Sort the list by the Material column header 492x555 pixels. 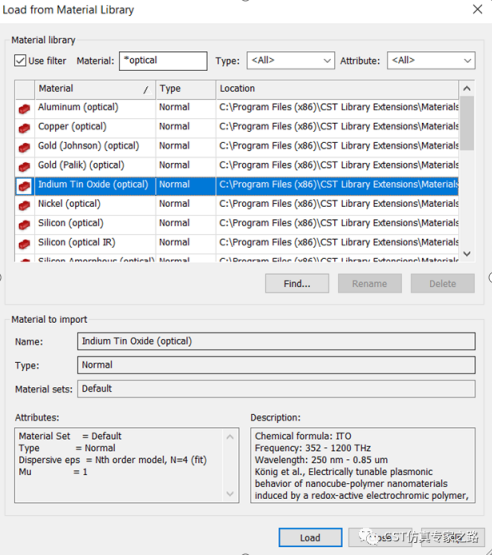tap(95, 89)
